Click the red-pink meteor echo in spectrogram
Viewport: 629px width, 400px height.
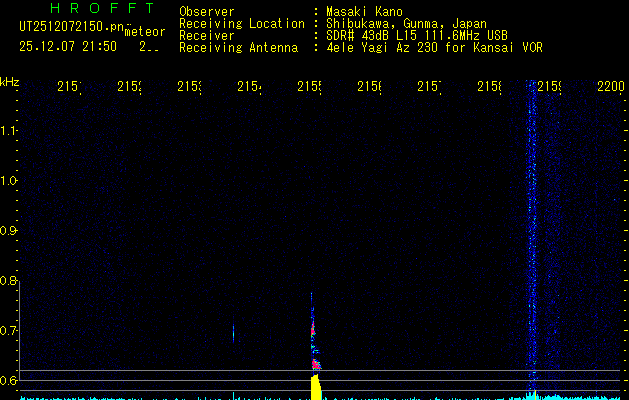click(x=313, y=330)
